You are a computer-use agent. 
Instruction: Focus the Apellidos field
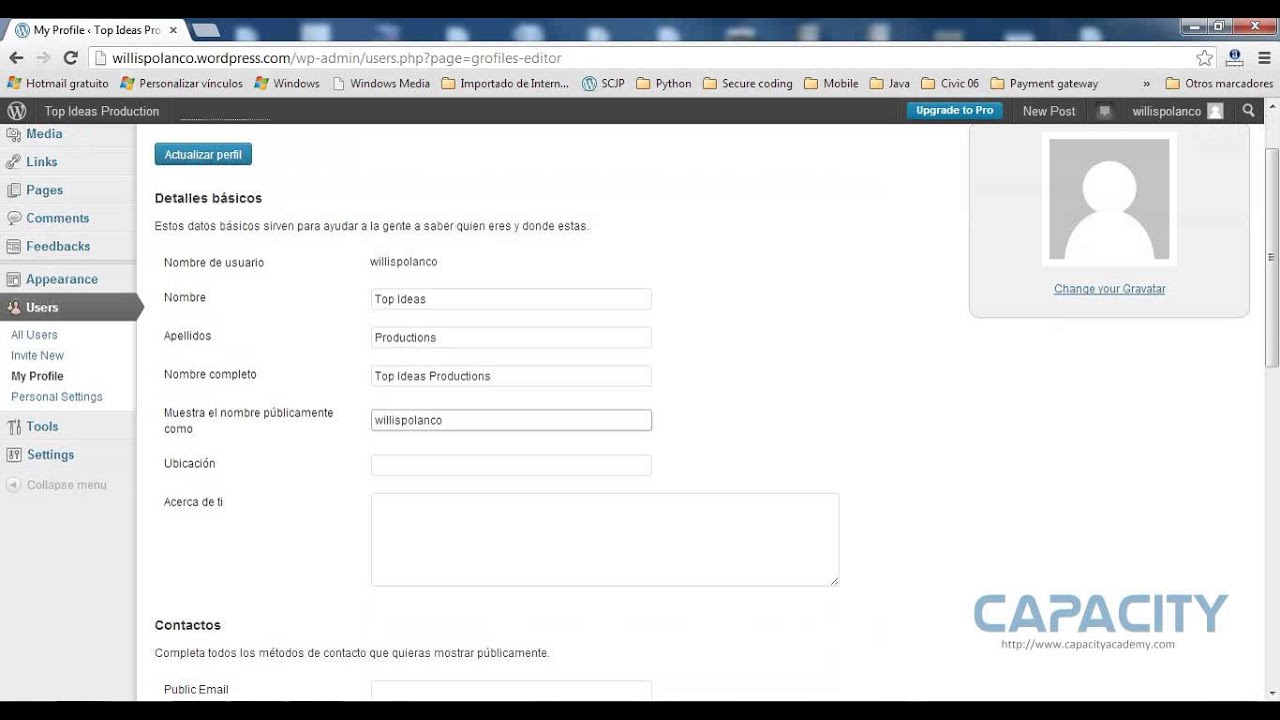coord(511,338)
